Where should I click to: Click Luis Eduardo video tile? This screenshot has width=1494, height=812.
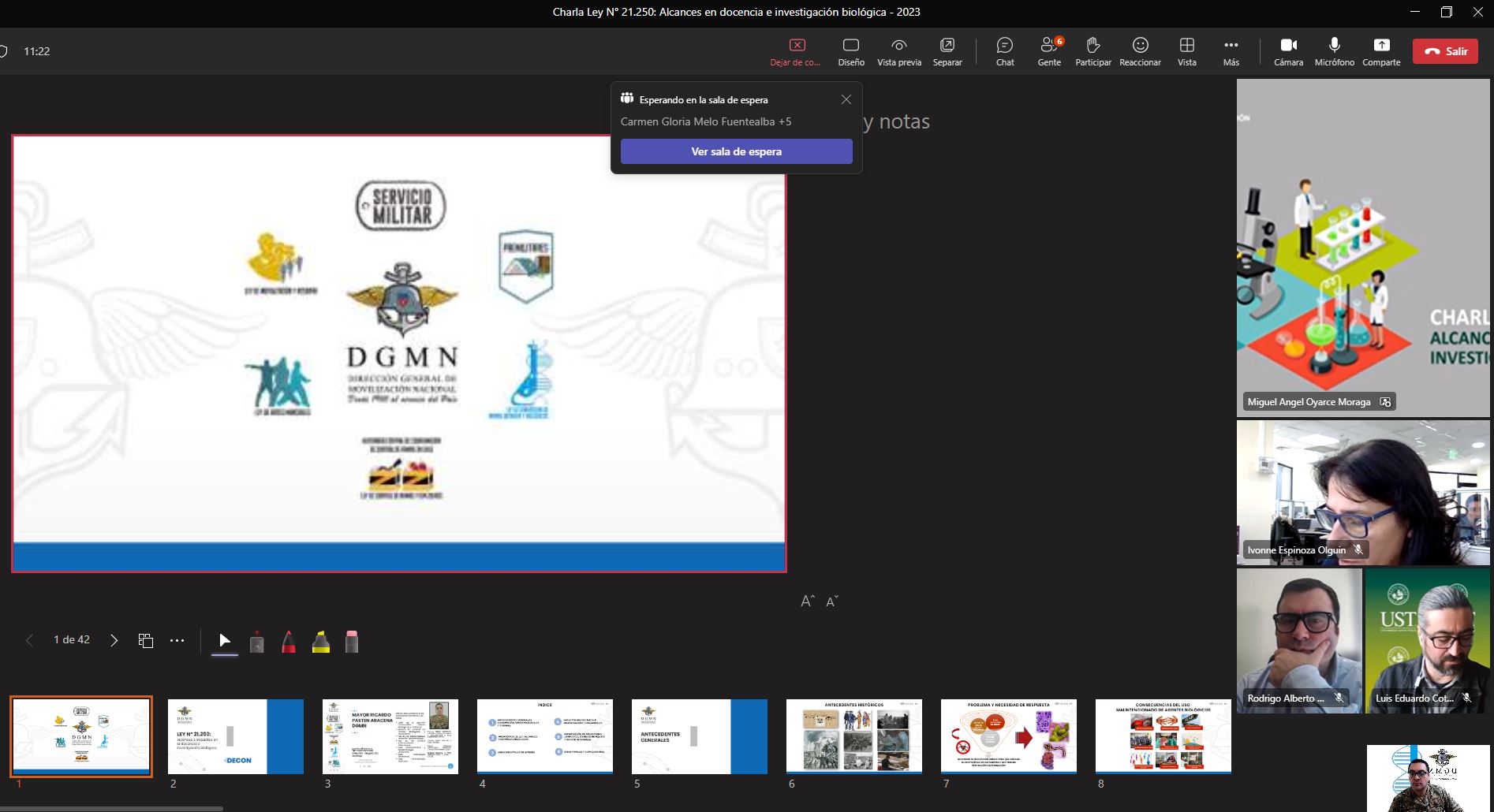tap(1428, 641)
